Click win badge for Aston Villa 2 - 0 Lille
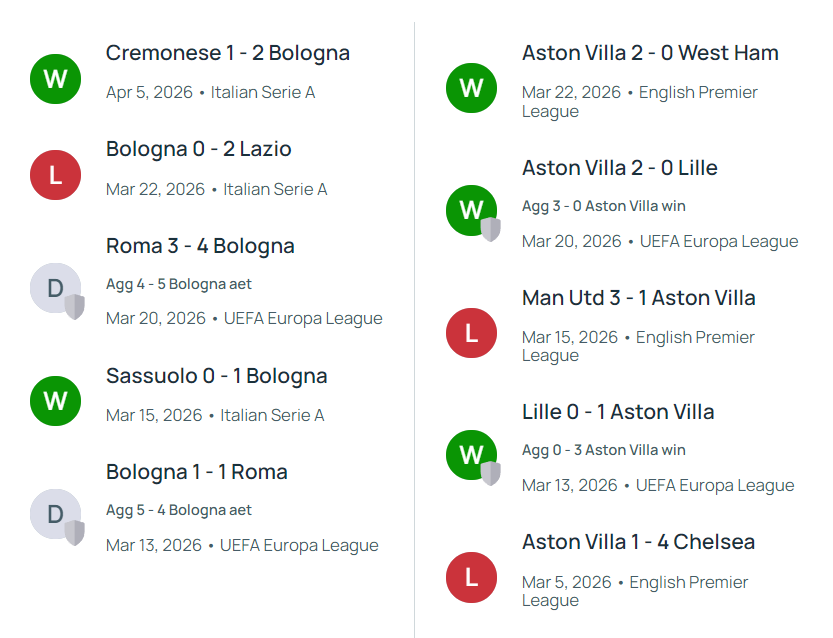 (471, 210)
